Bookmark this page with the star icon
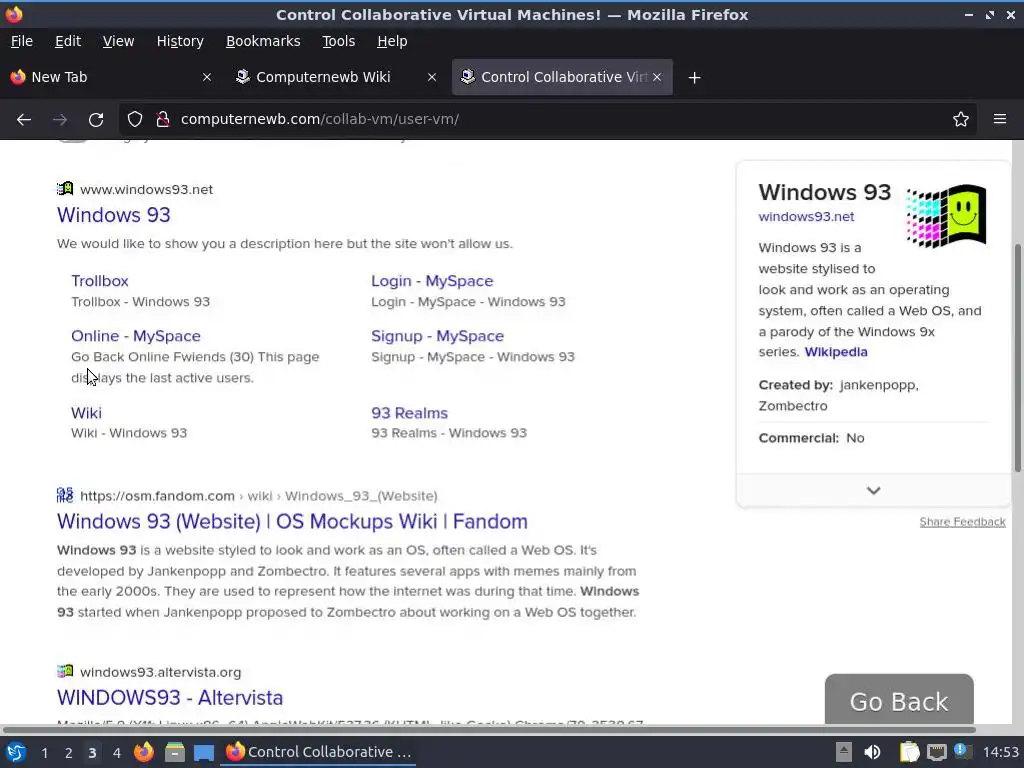The image size is (1024, 768). click(960, 120)
